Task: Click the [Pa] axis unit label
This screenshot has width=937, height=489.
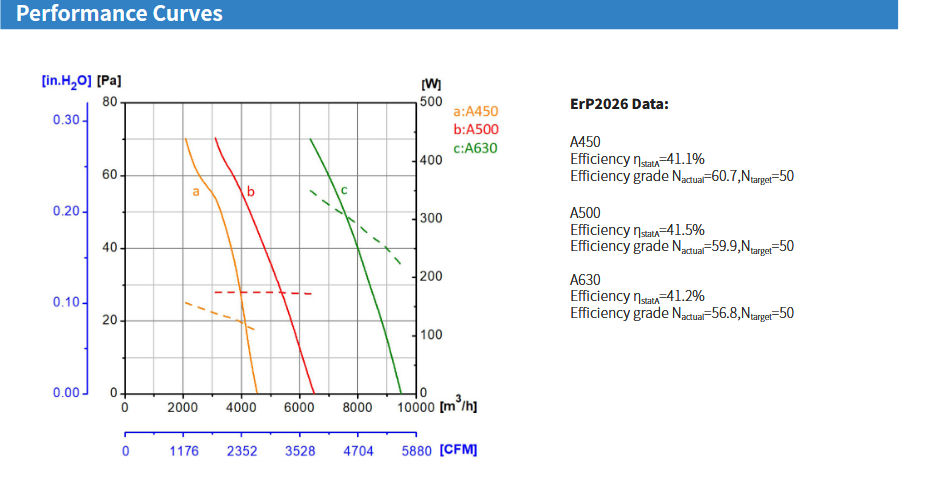Action: click(109, 81)
